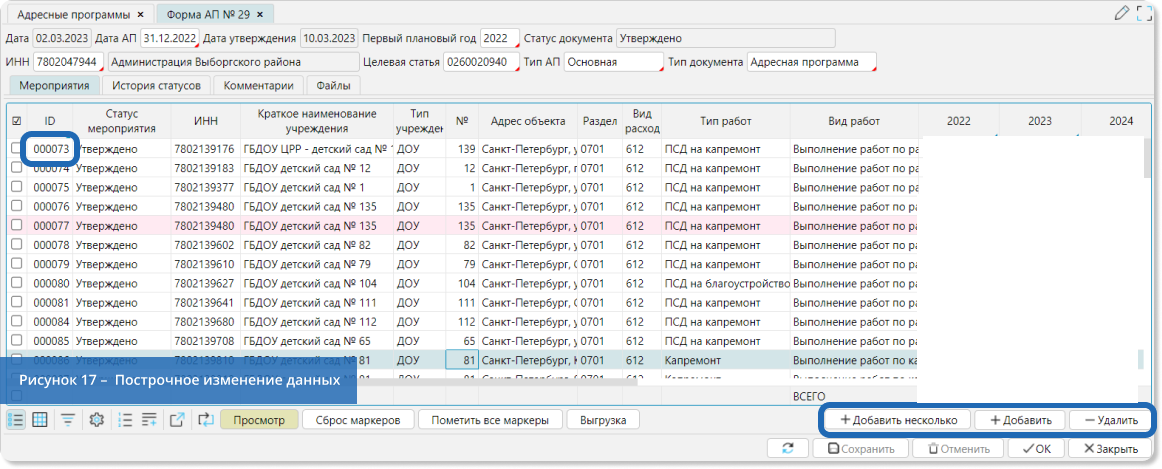Check the checkbox for row 000081
Image resolution: width=1162 pixels, height=469 pixels.
coord(16,303)
